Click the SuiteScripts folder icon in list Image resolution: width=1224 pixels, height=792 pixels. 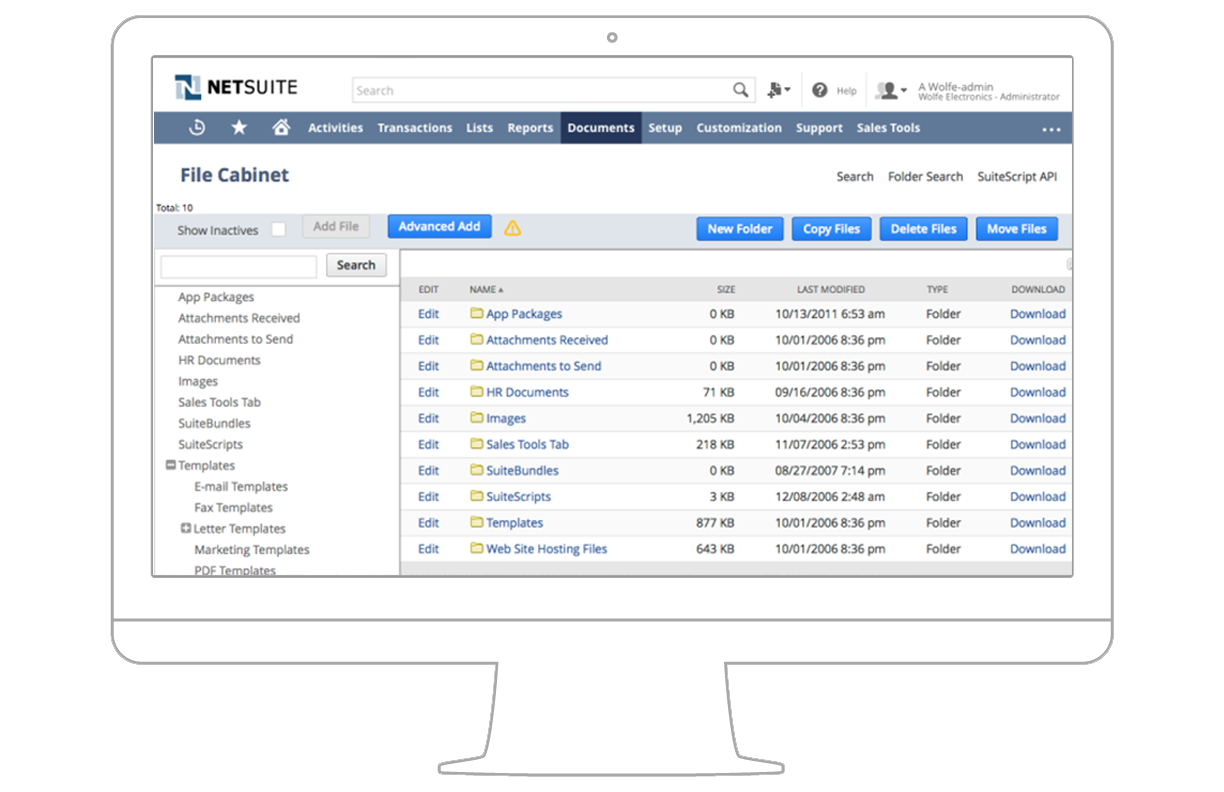[477, 495]
